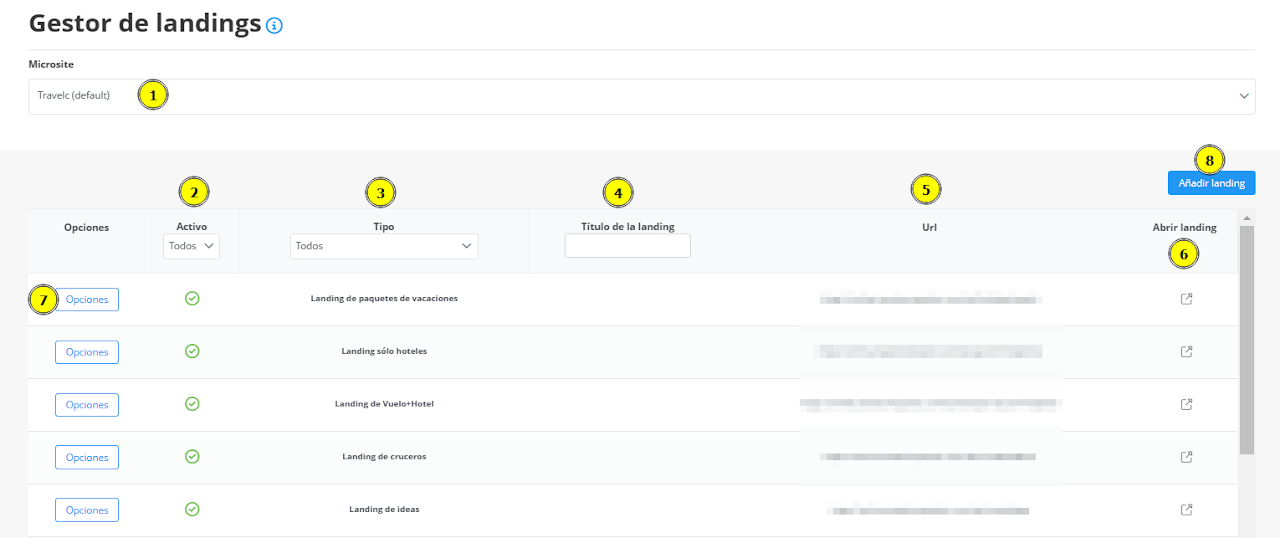The height and width of the screenshot is (538, 1280).
Task: Click active checkmark for Vuelo+Hotel landing
Action: point(192,404)
